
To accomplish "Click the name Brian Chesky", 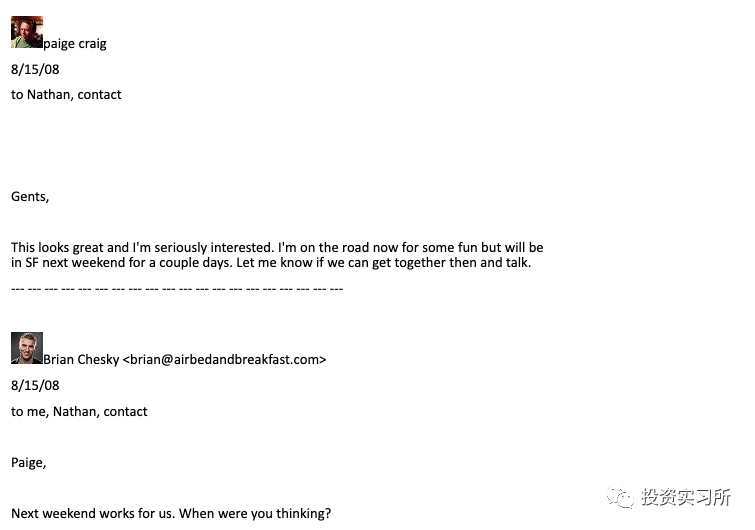I will tap(81, 360).
